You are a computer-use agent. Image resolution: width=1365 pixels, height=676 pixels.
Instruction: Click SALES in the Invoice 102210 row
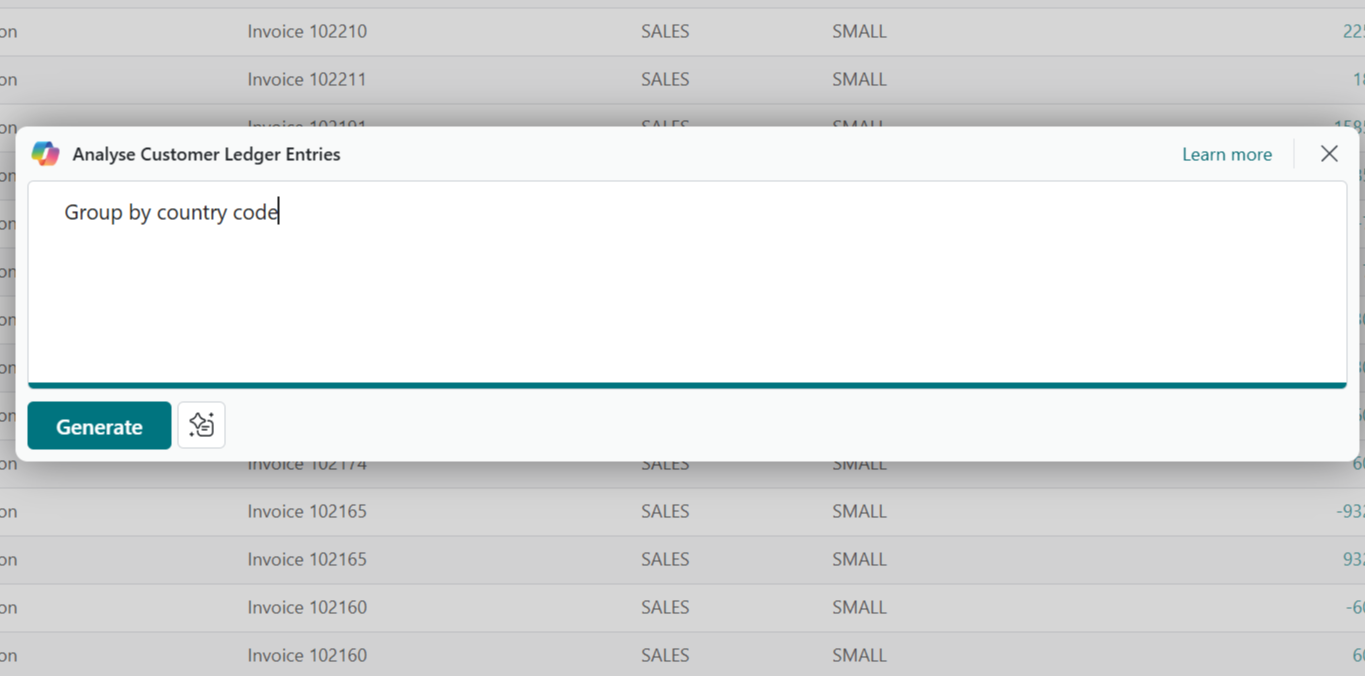coord(665,32)
